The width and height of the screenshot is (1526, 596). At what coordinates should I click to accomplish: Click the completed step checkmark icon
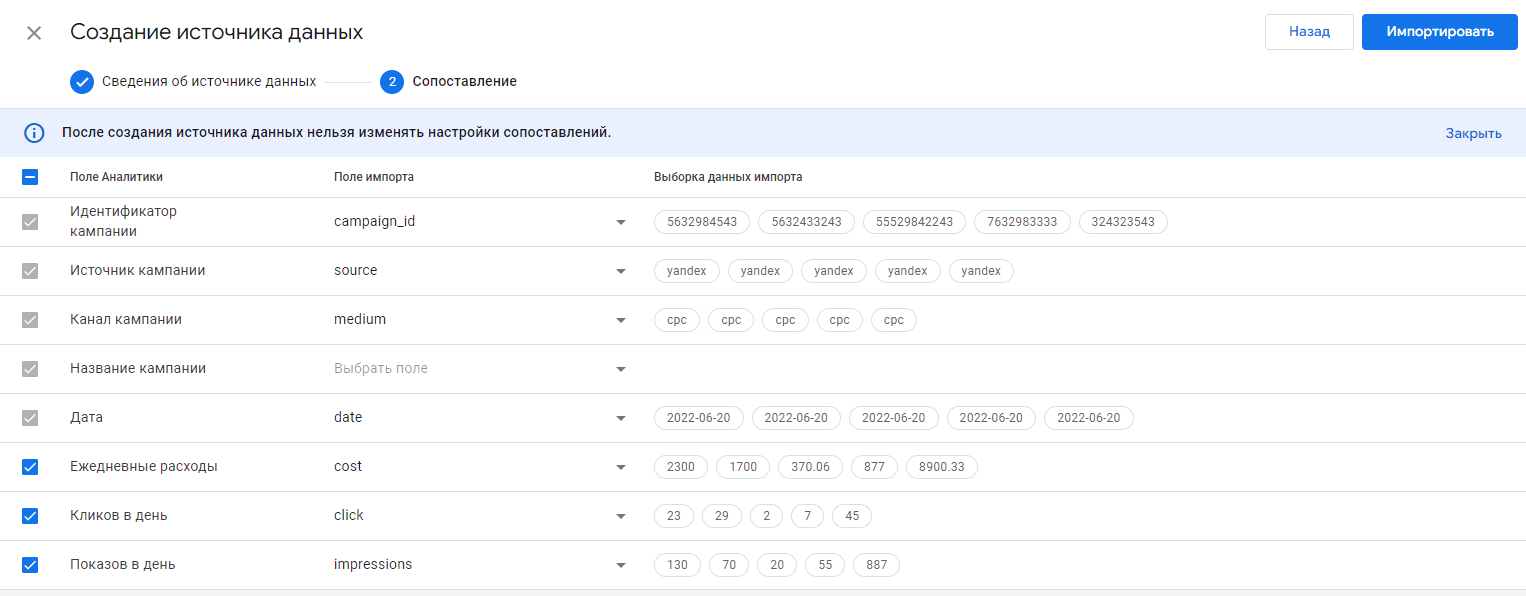[x=82, y=82]
